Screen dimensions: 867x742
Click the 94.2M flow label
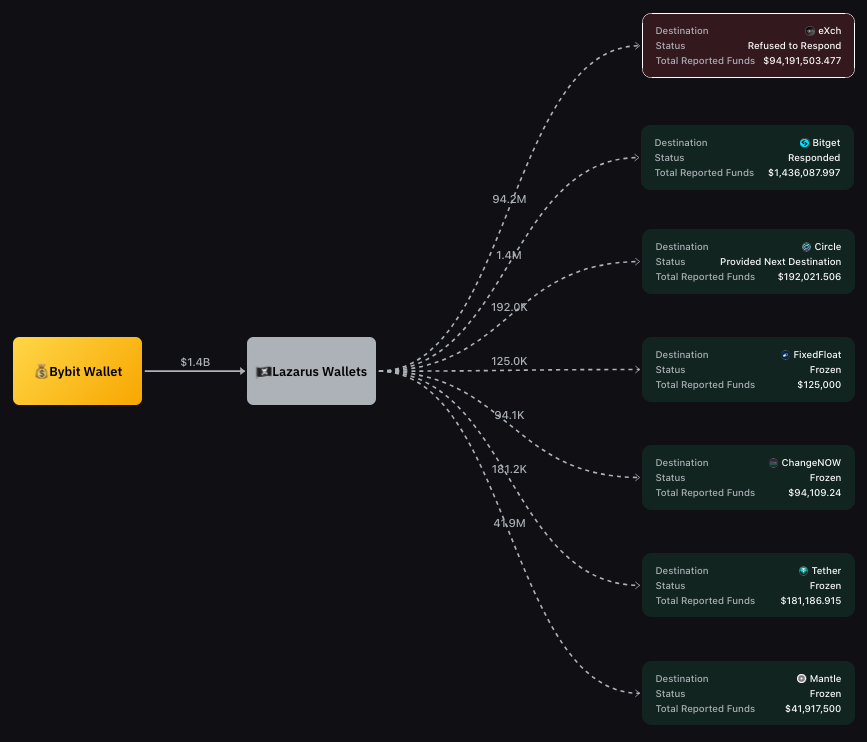coord(509,199)
